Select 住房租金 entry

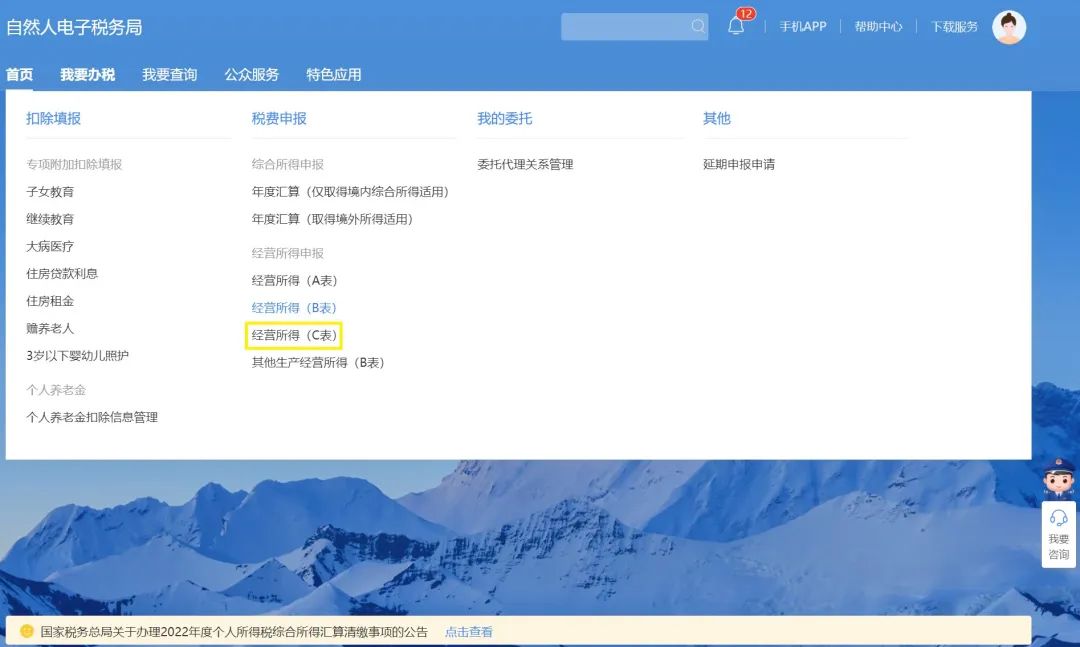(50, 301)
